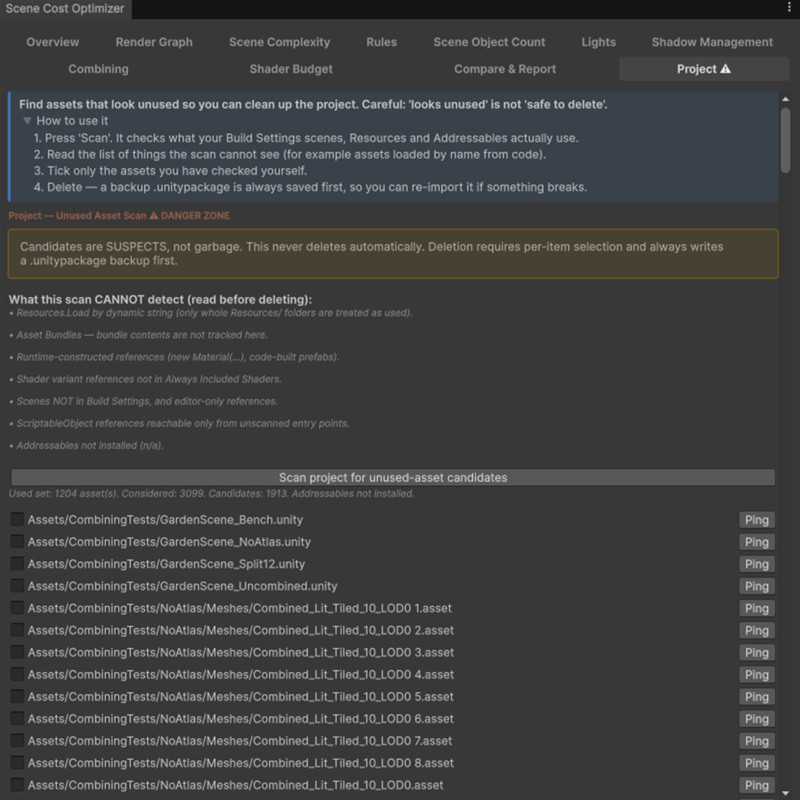Open the Shader Budget tab
Screen dimensions: 800x800
291,69
